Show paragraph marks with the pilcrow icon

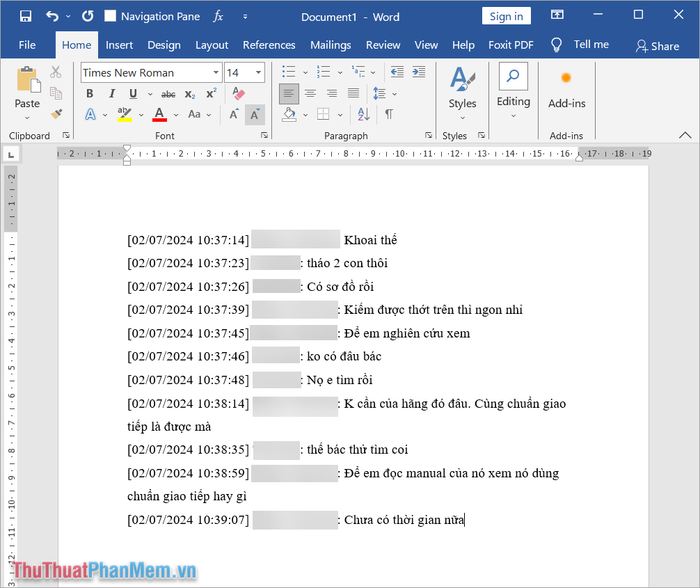pos(388,114)
